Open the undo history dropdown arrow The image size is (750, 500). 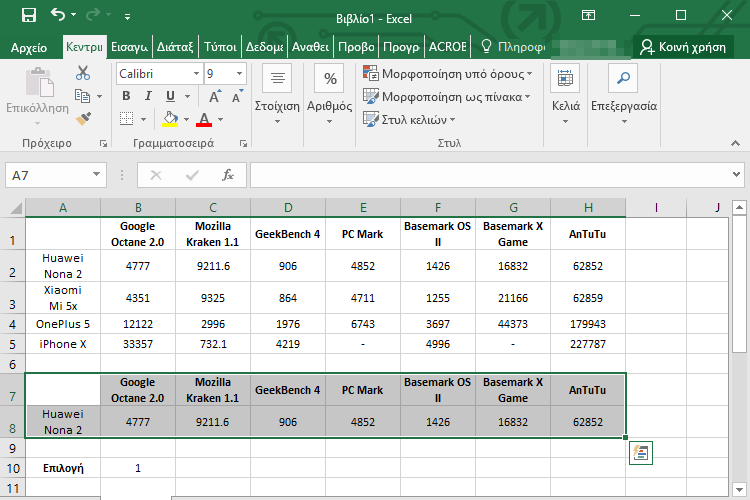pos(73,15)
